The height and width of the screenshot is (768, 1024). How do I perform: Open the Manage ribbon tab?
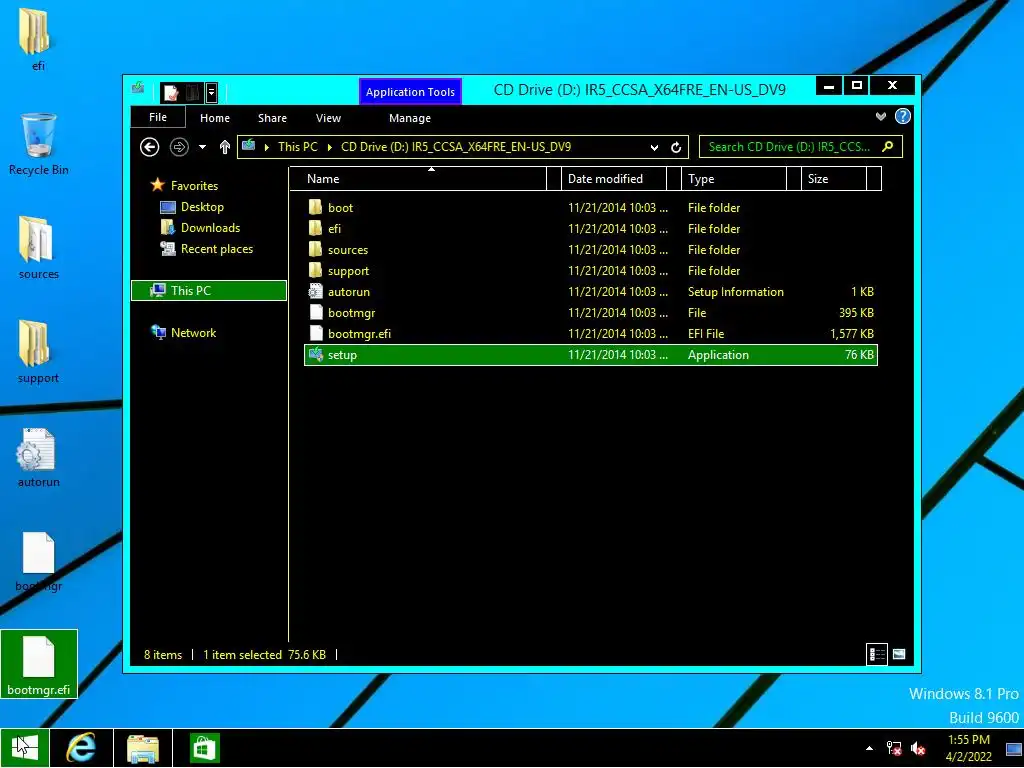409,118
